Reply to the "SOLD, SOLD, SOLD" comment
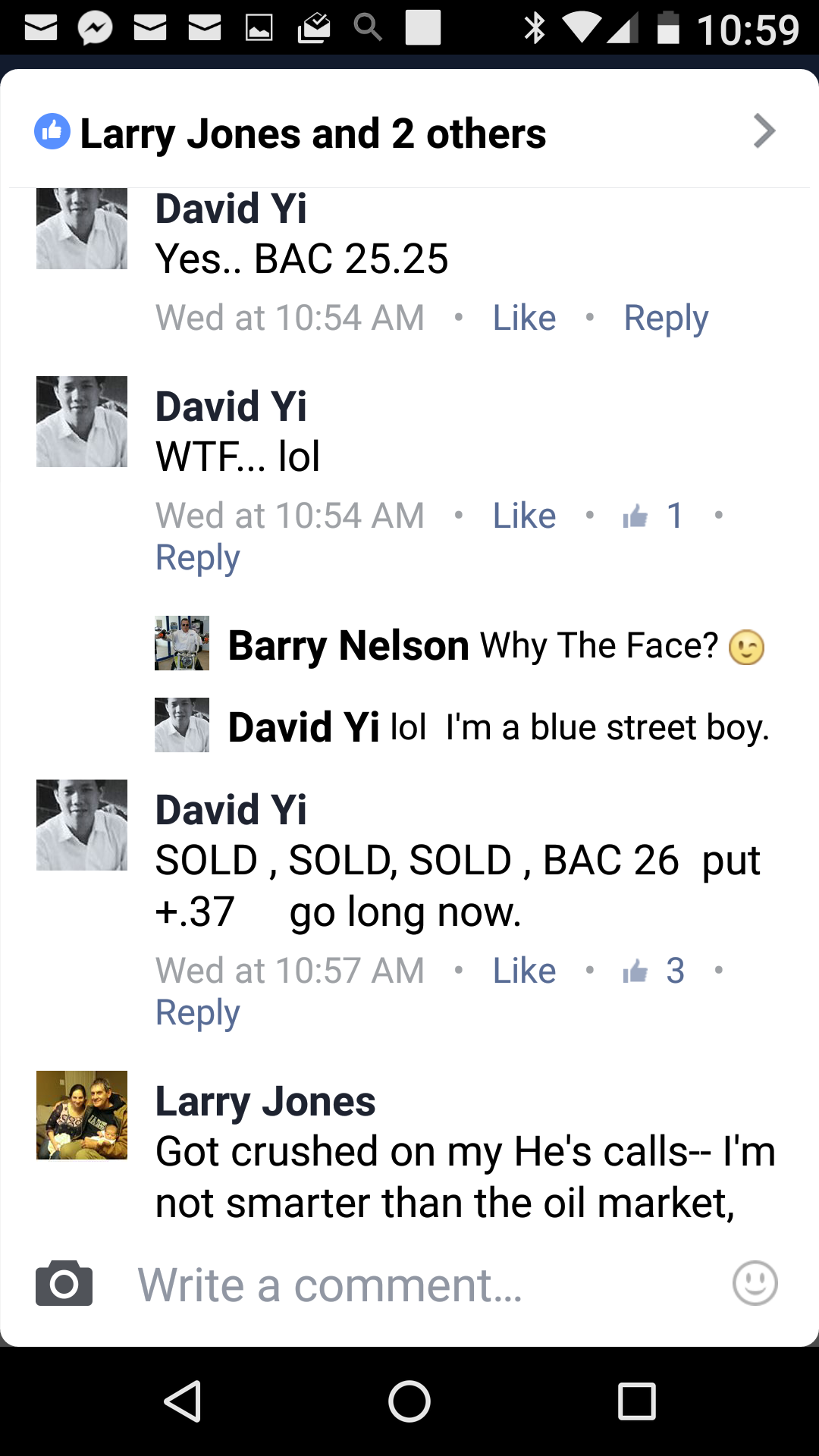The image size is (819, 1456). point(198,1014)
